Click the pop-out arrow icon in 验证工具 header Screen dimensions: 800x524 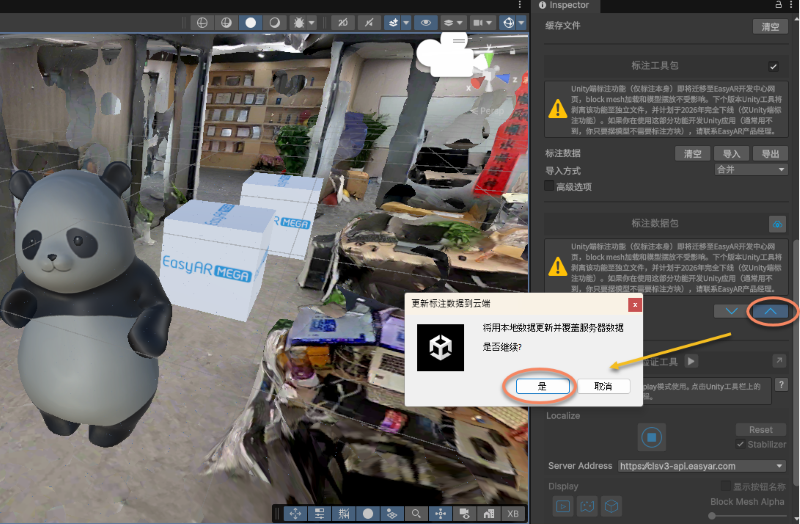click(779, 361)
